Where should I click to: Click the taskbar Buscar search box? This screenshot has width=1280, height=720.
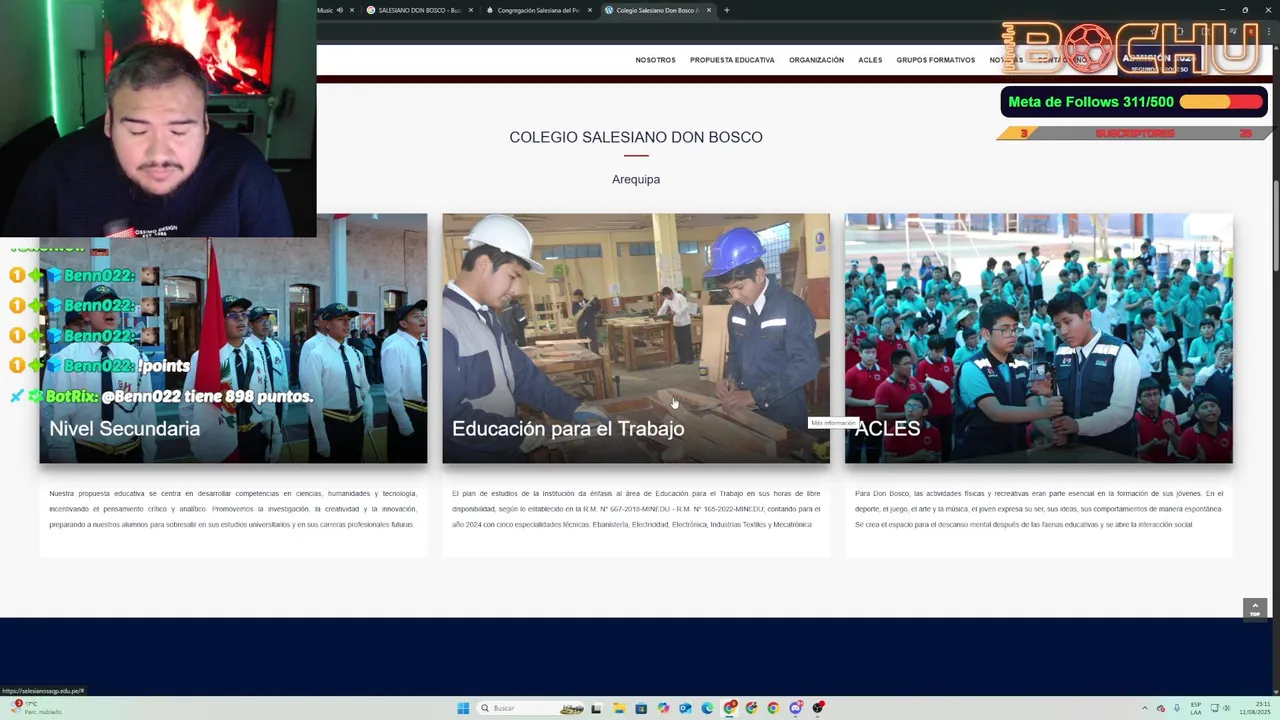pyautogui.click(x=531, y=708)
